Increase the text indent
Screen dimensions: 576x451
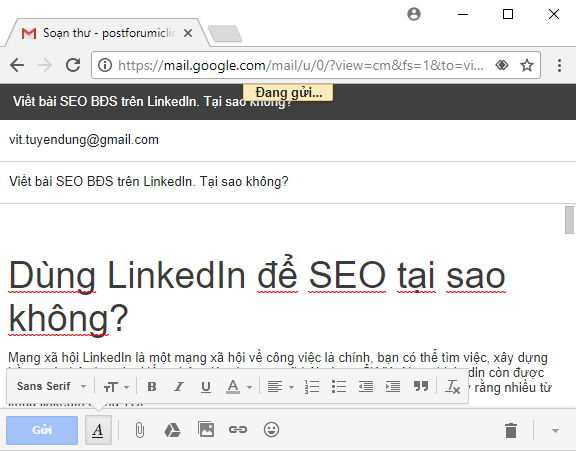point(393,387)
